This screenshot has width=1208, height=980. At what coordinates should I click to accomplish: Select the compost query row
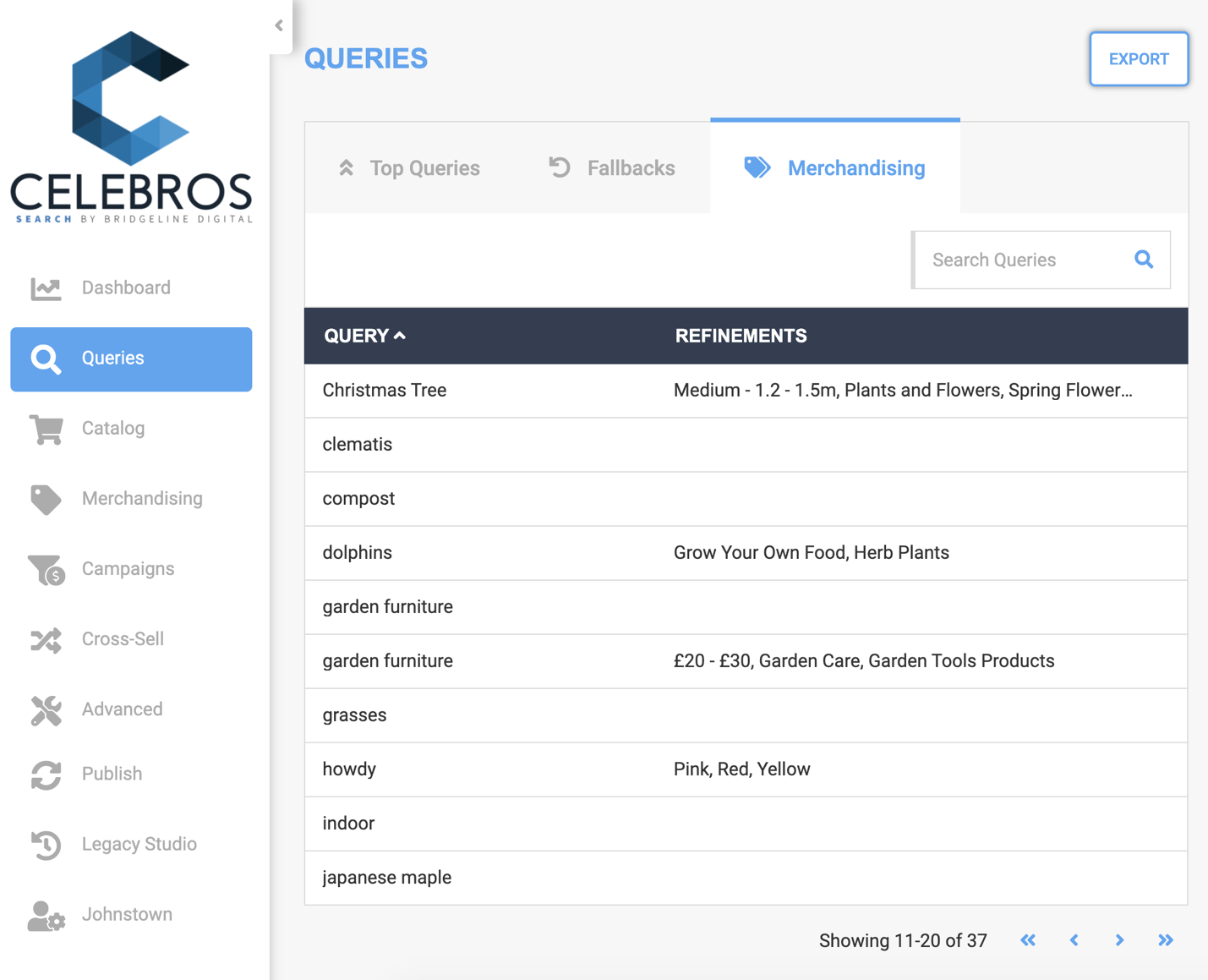point(746,499)
